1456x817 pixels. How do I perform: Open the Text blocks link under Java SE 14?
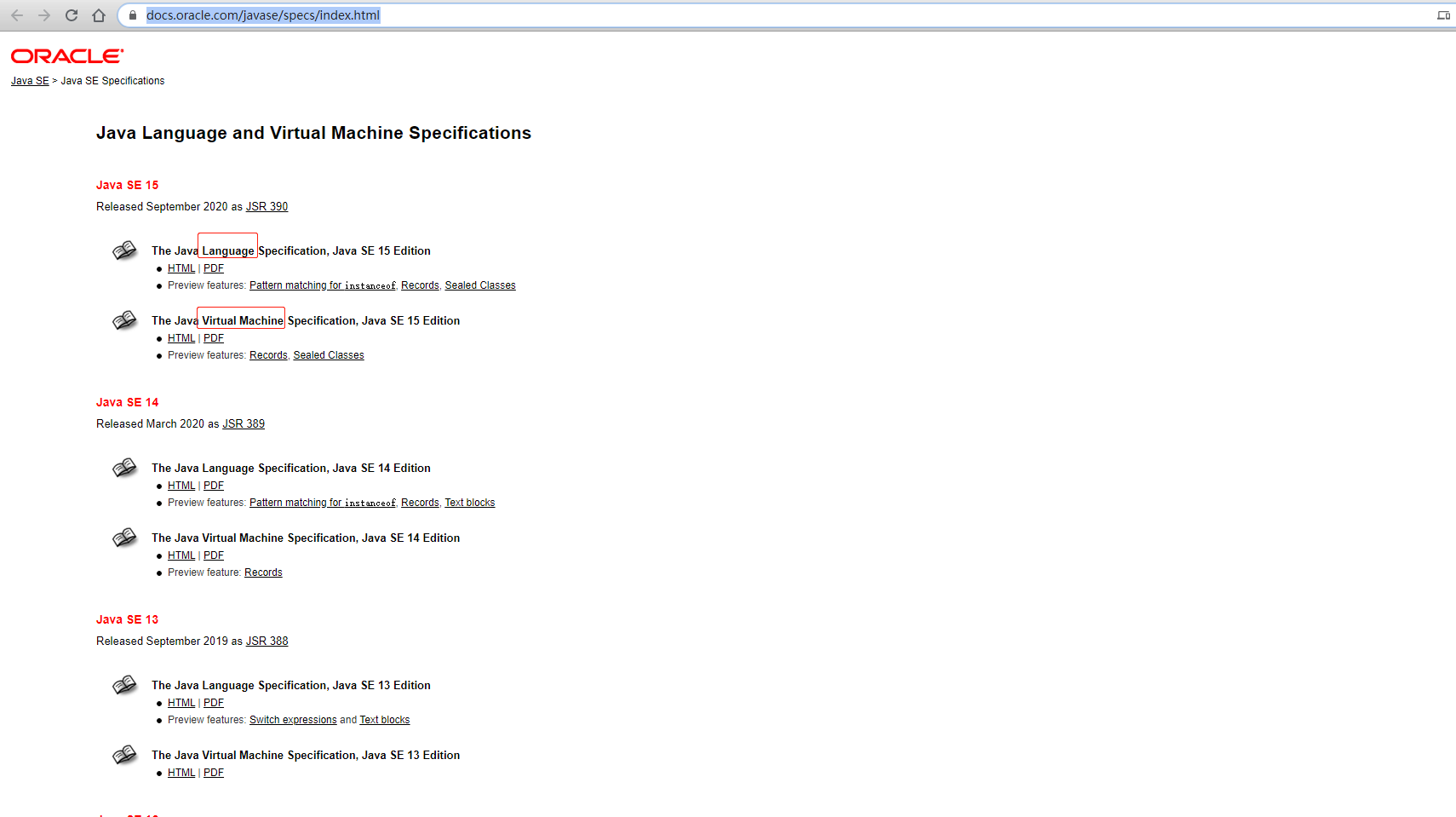point(470,503)
